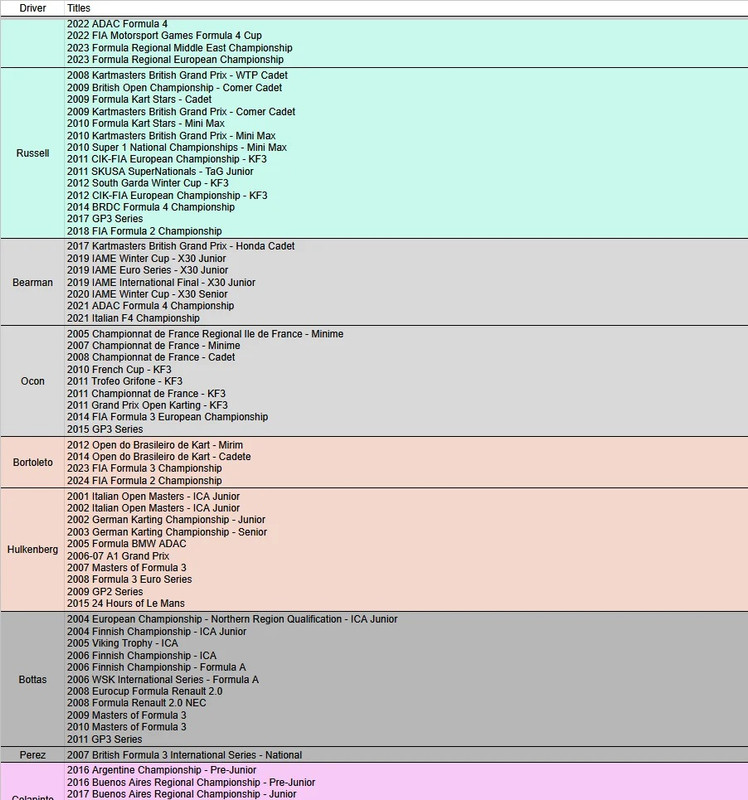Click '2009 British Open Championship - Comer Cadet'
The height and width of the screenshot is (800, 748).
[x=174, y=88]
